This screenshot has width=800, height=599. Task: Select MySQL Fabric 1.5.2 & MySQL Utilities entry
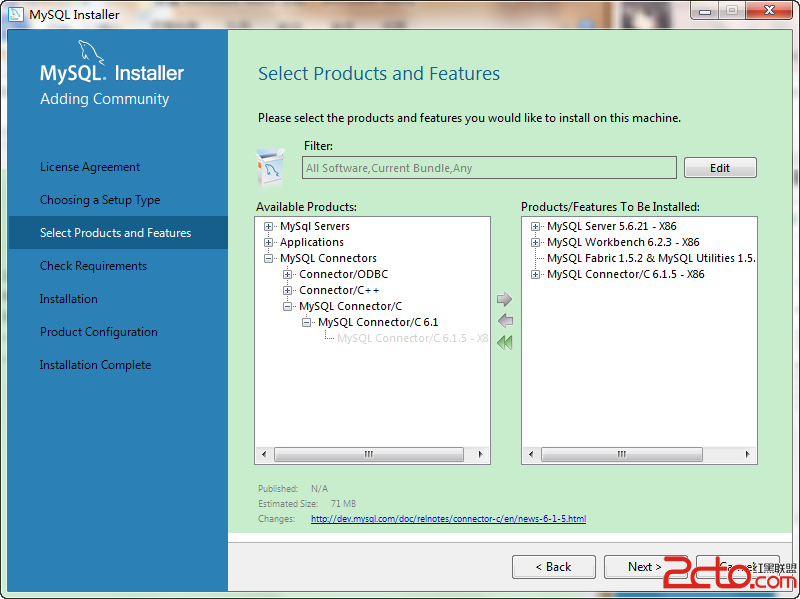(651, 258)
